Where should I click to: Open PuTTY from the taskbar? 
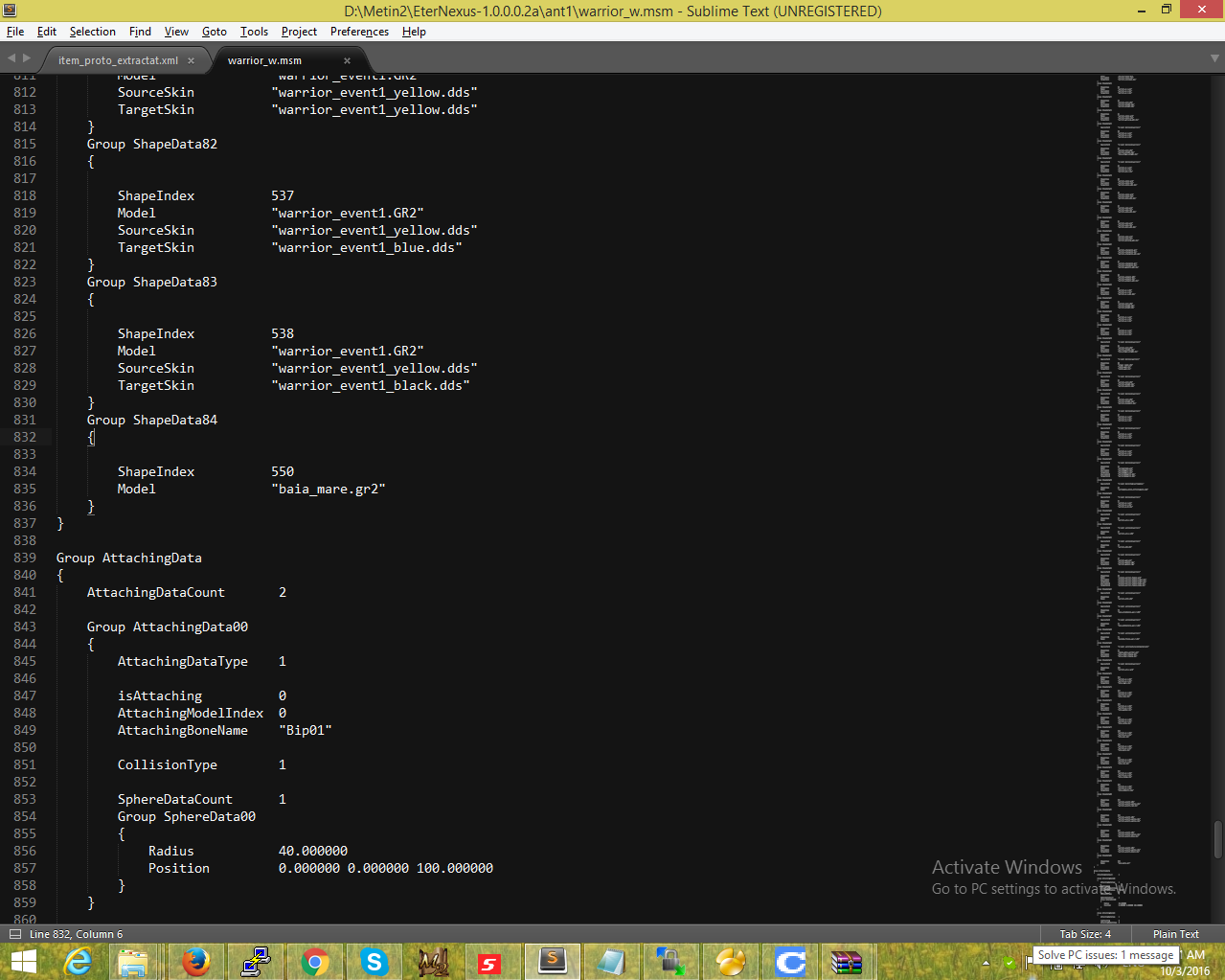255,961
